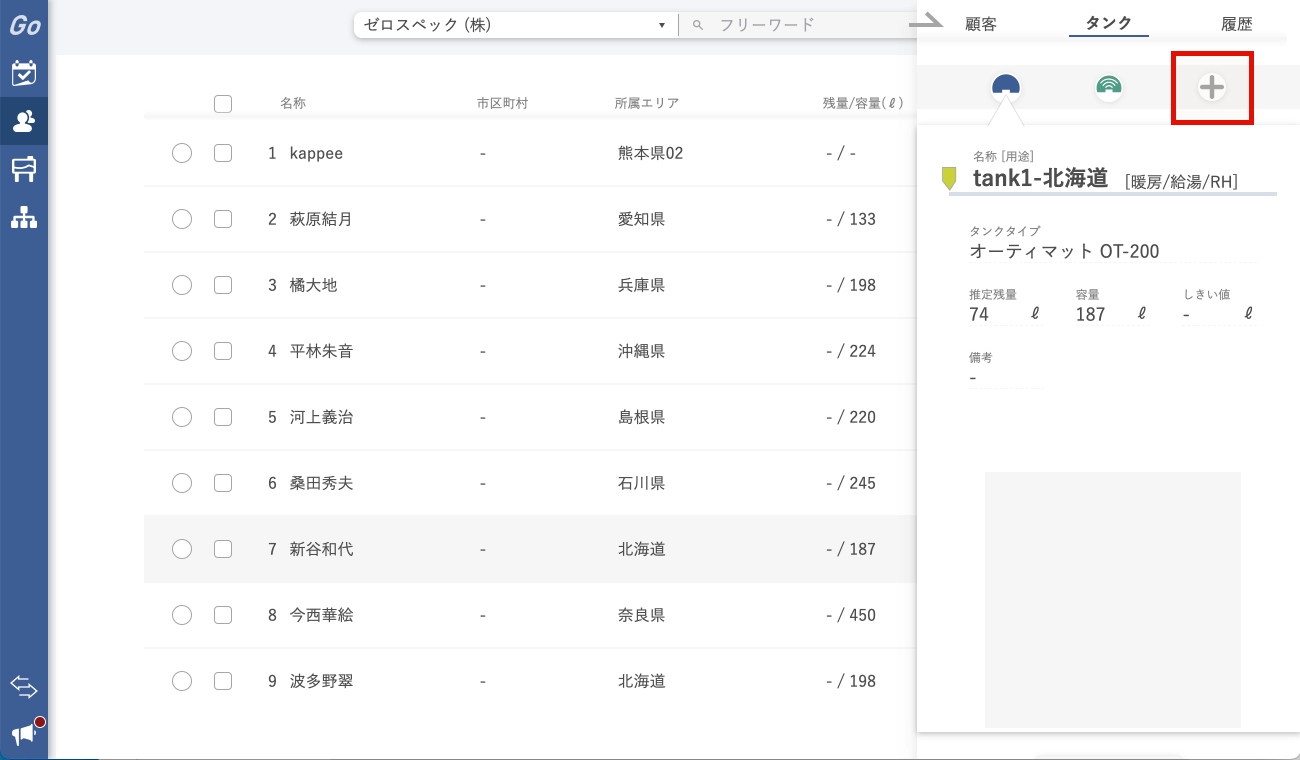Screen dimensions: 1300x760
Task: Select the radio button for 河上義治
Action: click(x=182, y=417)
